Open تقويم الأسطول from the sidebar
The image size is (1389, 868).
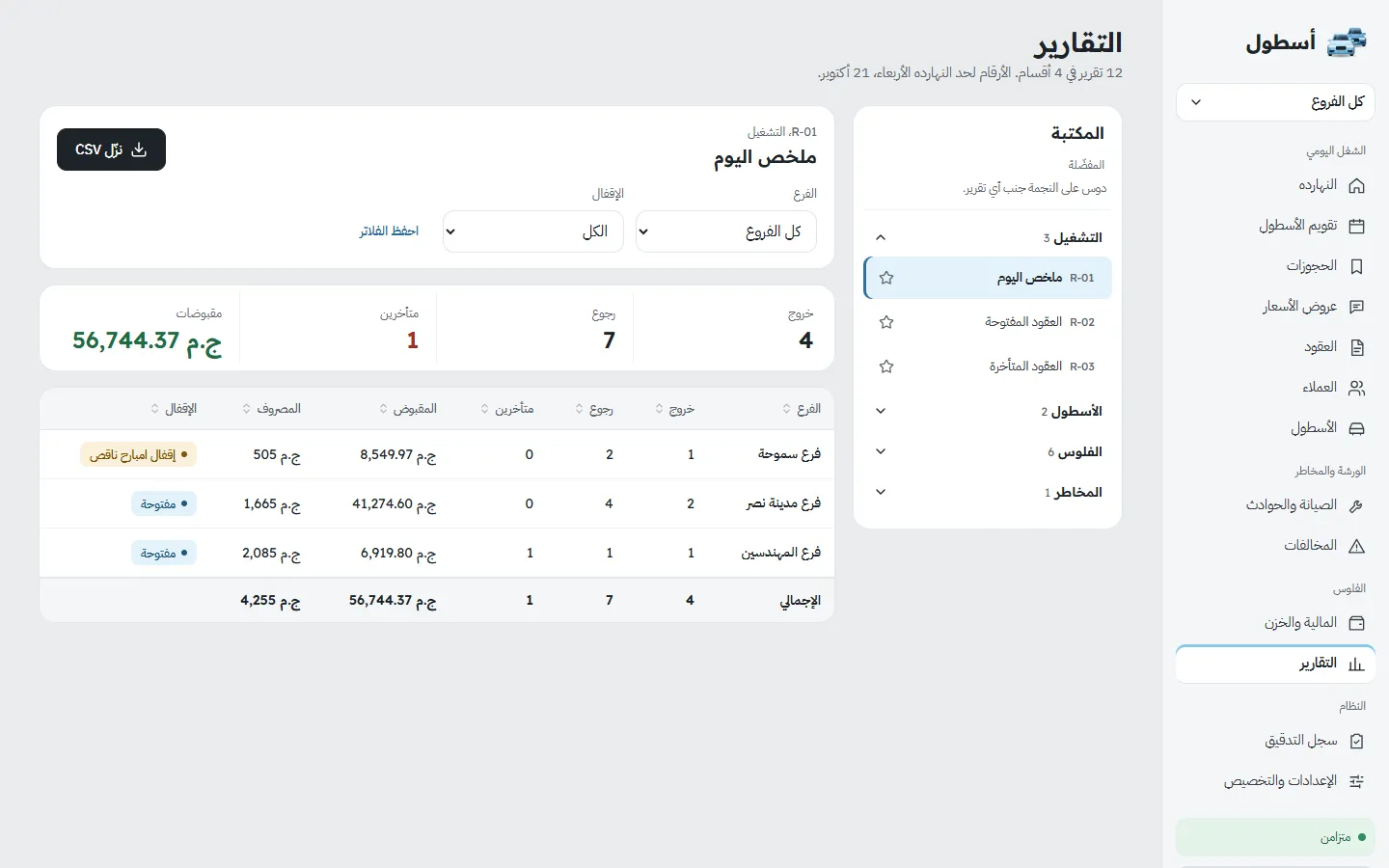(x=1275, y=227)
